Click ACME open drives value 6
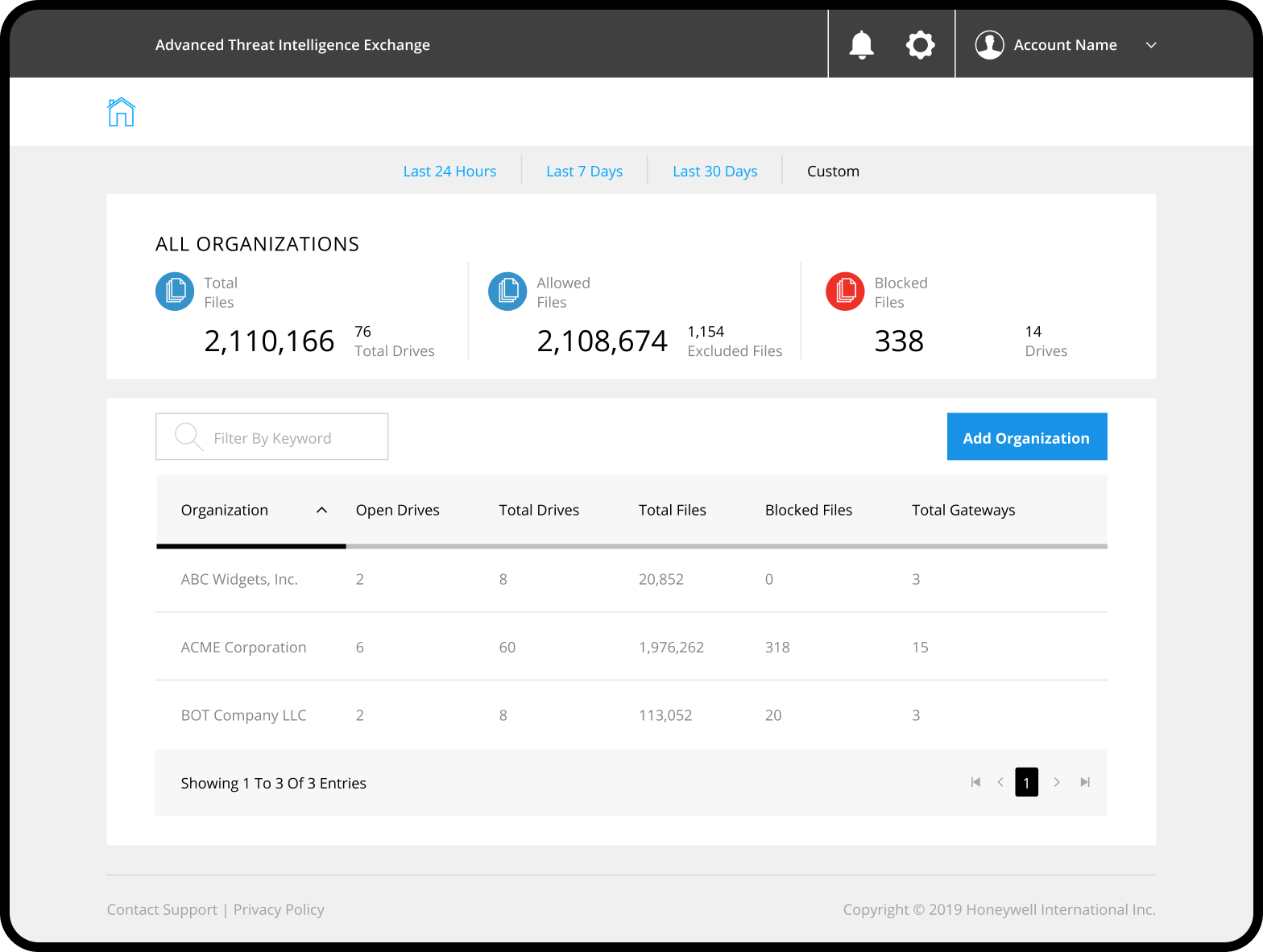 coord(360,648)
